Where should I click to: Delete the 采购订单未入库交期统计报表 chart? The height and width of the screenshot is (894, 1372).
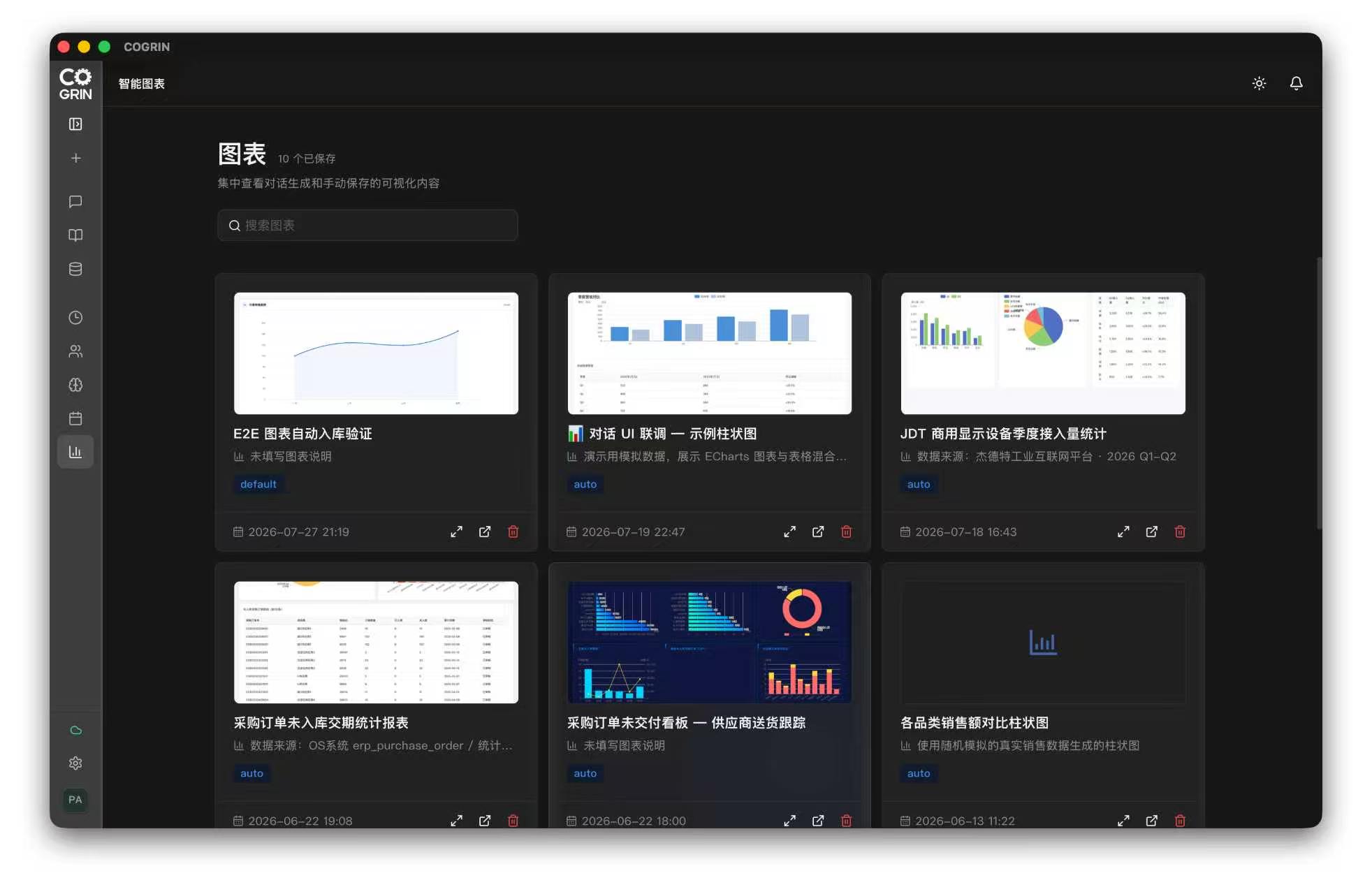[x=513, y=821]
